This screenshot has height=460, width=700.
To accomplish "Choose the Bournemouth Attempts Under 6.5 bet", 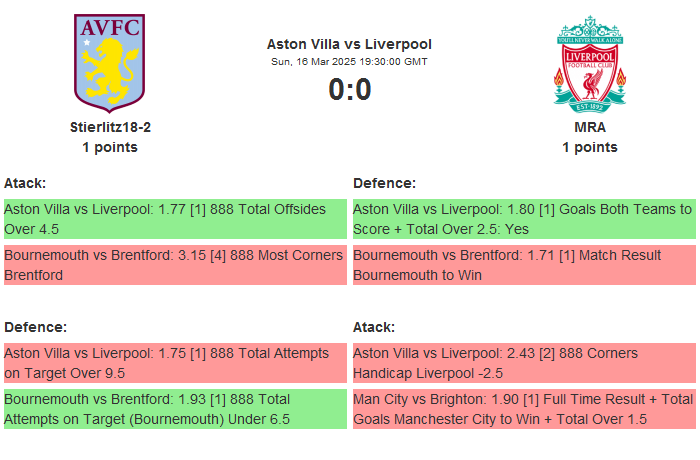I will (x=175, y=409).
